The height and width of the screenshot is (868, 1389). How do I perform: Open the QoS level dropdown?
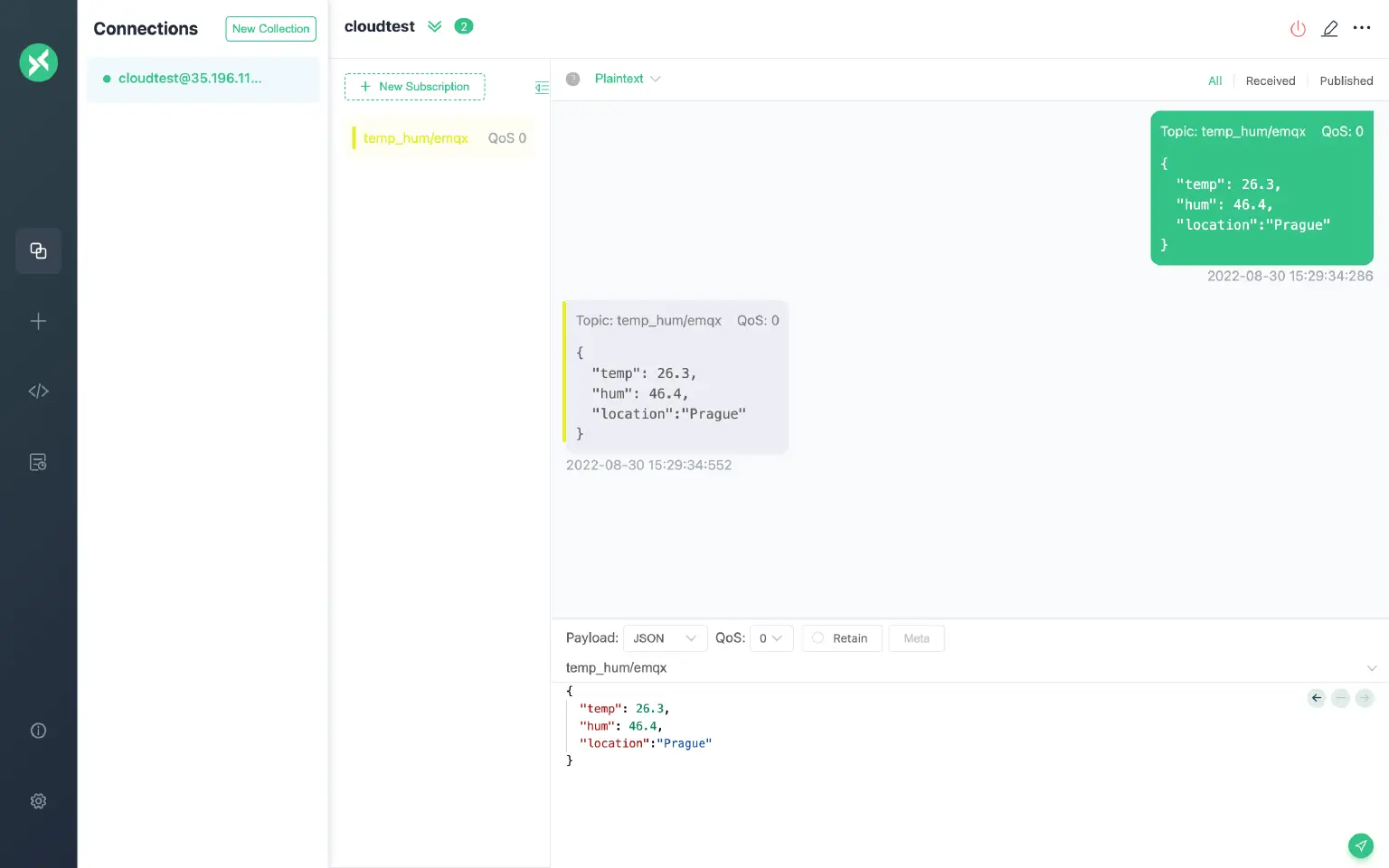point(771,638)
